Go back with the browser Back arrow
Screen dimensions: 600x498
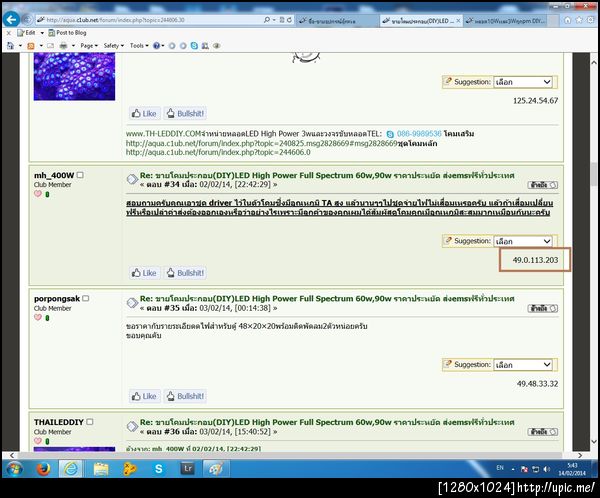tap(11, 19)
